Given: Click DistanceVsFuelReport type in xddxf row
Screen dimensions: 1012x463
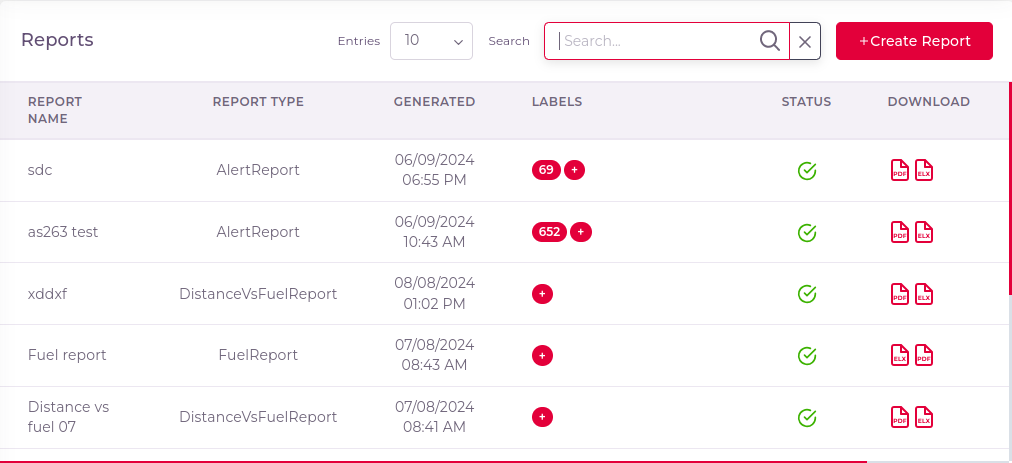Looking at the screenshot, I should pyautogui.click(x=258, y=294).
